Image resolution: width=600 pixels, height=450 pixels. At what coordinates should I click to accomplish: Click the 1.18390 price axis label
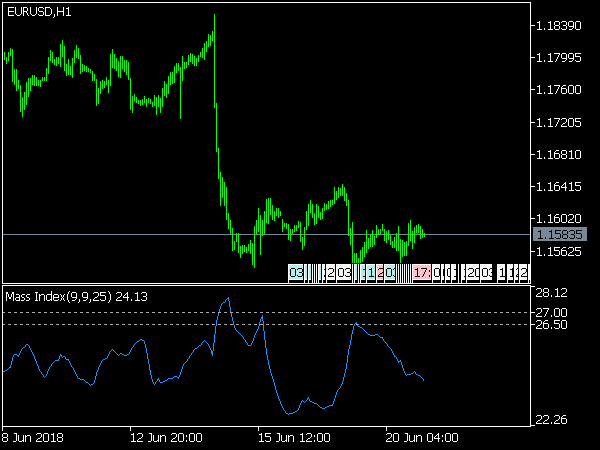pyautogui.click(x=559, y=26)
